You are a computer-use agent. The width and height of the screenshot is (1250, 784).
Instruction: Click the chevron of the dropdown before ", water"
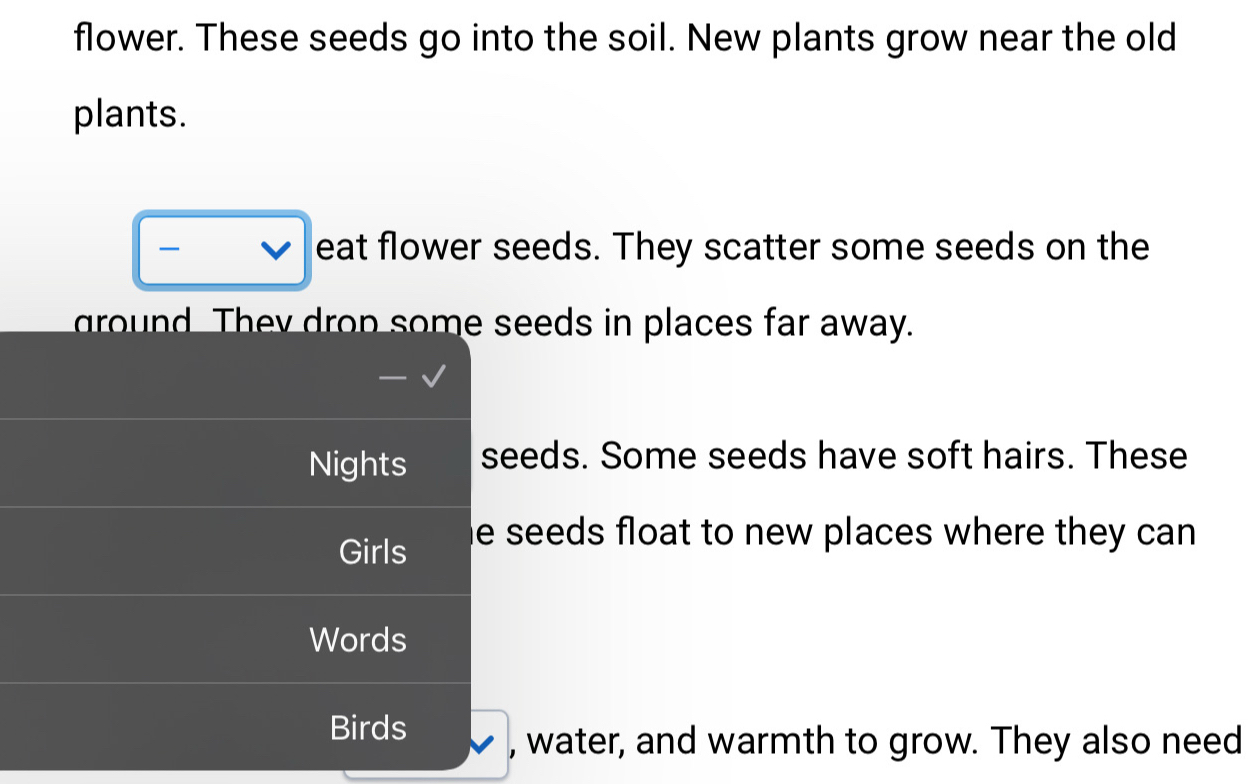click(486, 743)
